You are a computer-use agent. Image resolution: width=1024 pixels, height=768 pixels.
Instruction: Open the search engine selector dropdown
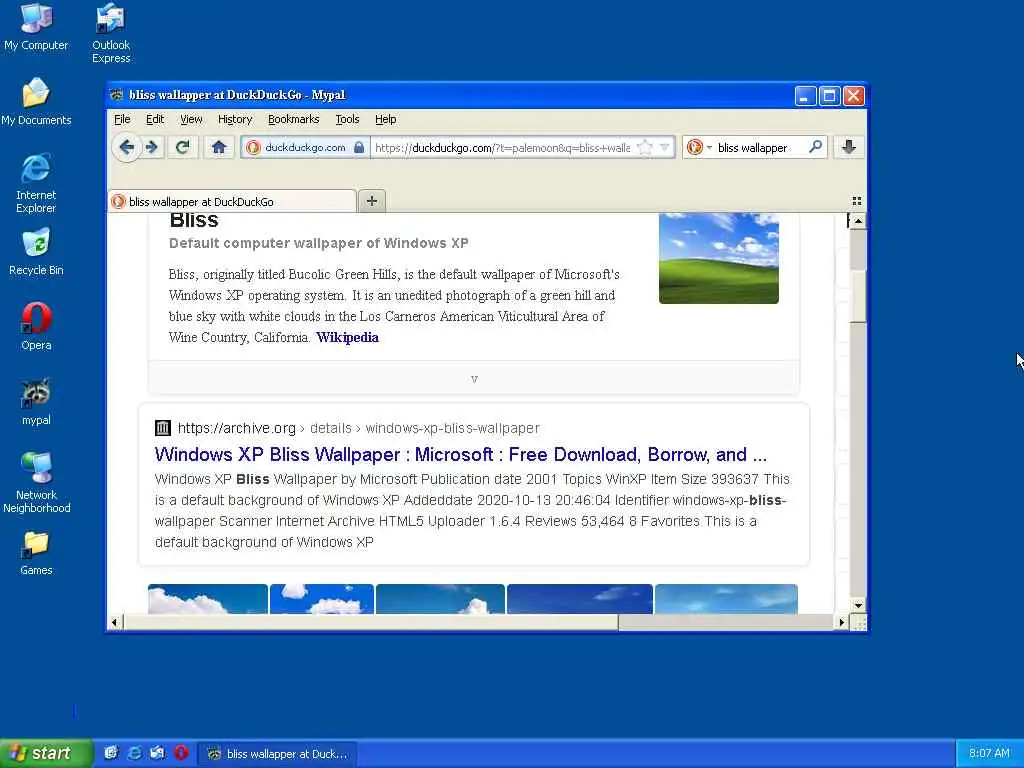[x=699, y=148]
